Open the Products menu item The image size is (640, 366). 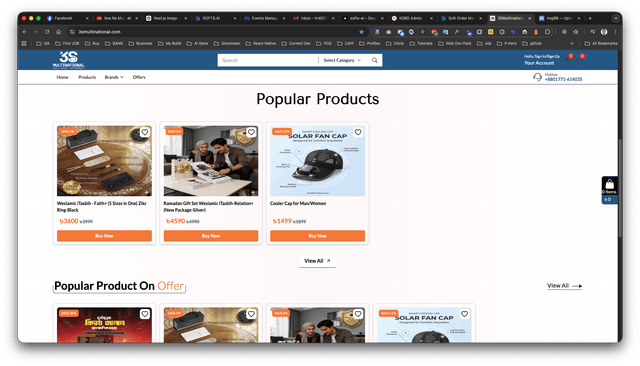tap(87, 77)
